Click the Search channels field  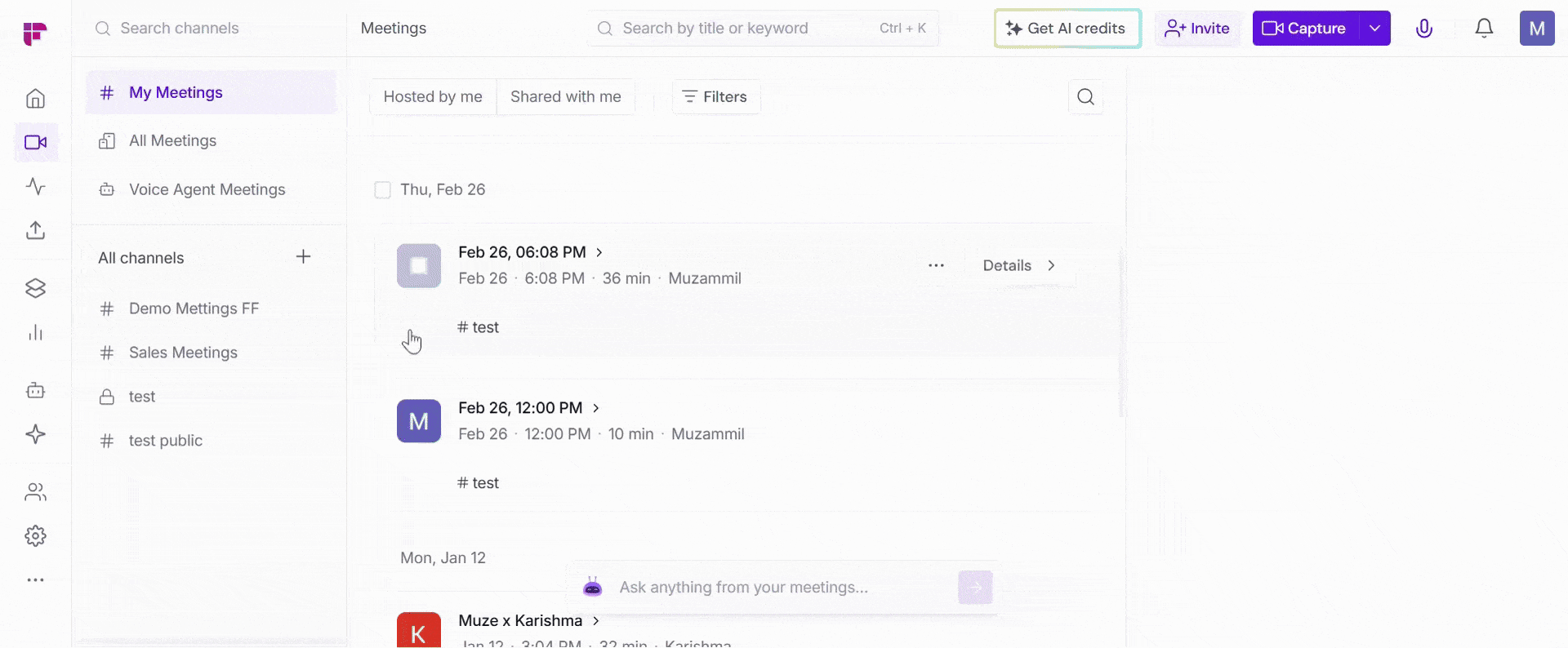click(x=211, y=29)
